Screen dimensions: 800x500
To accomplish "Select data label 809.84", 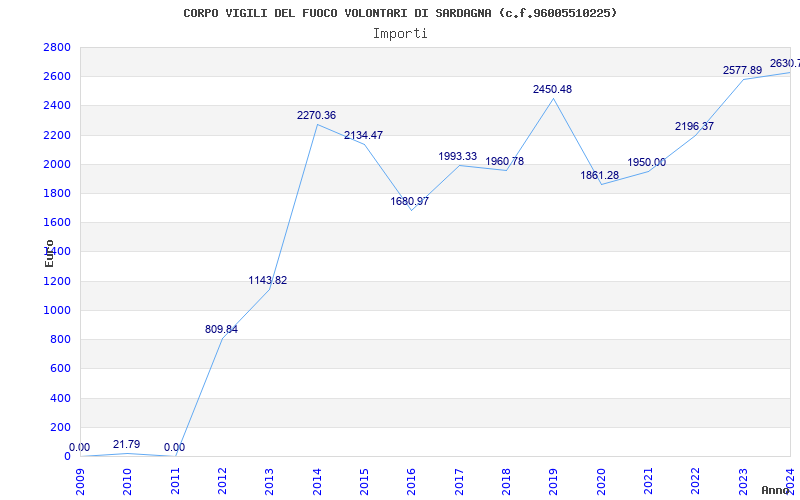I will (x=221, y=330).
